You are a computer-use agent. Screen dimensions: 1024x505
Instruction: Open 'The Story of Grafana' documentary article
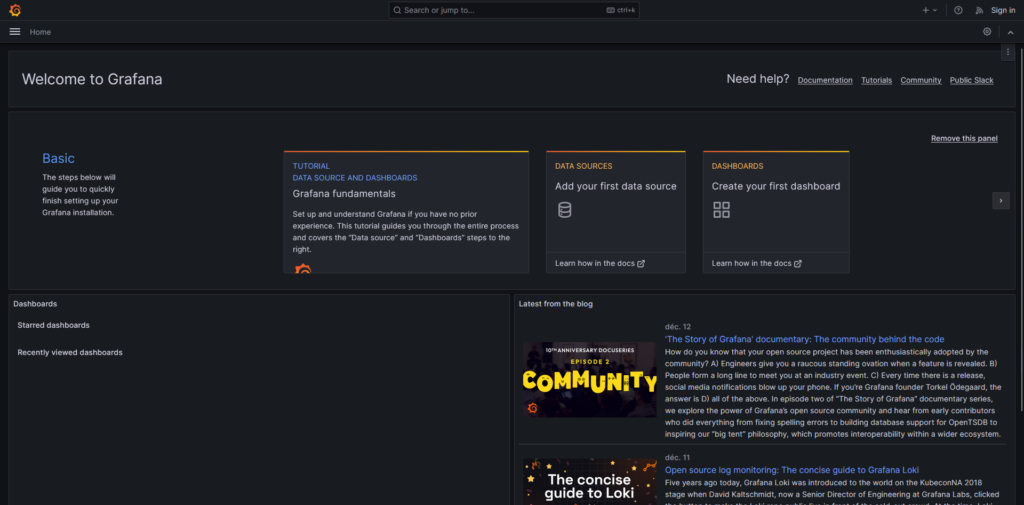pyautogui.click(x=805, y=339)
